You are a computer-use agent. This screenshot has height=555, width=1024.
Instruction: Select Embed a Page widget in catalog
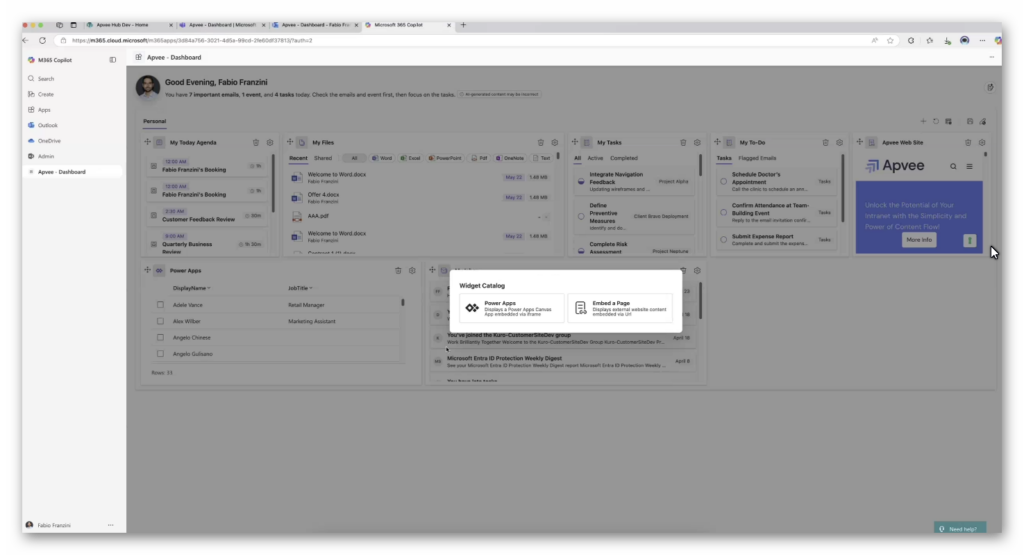tap(620, 308)
